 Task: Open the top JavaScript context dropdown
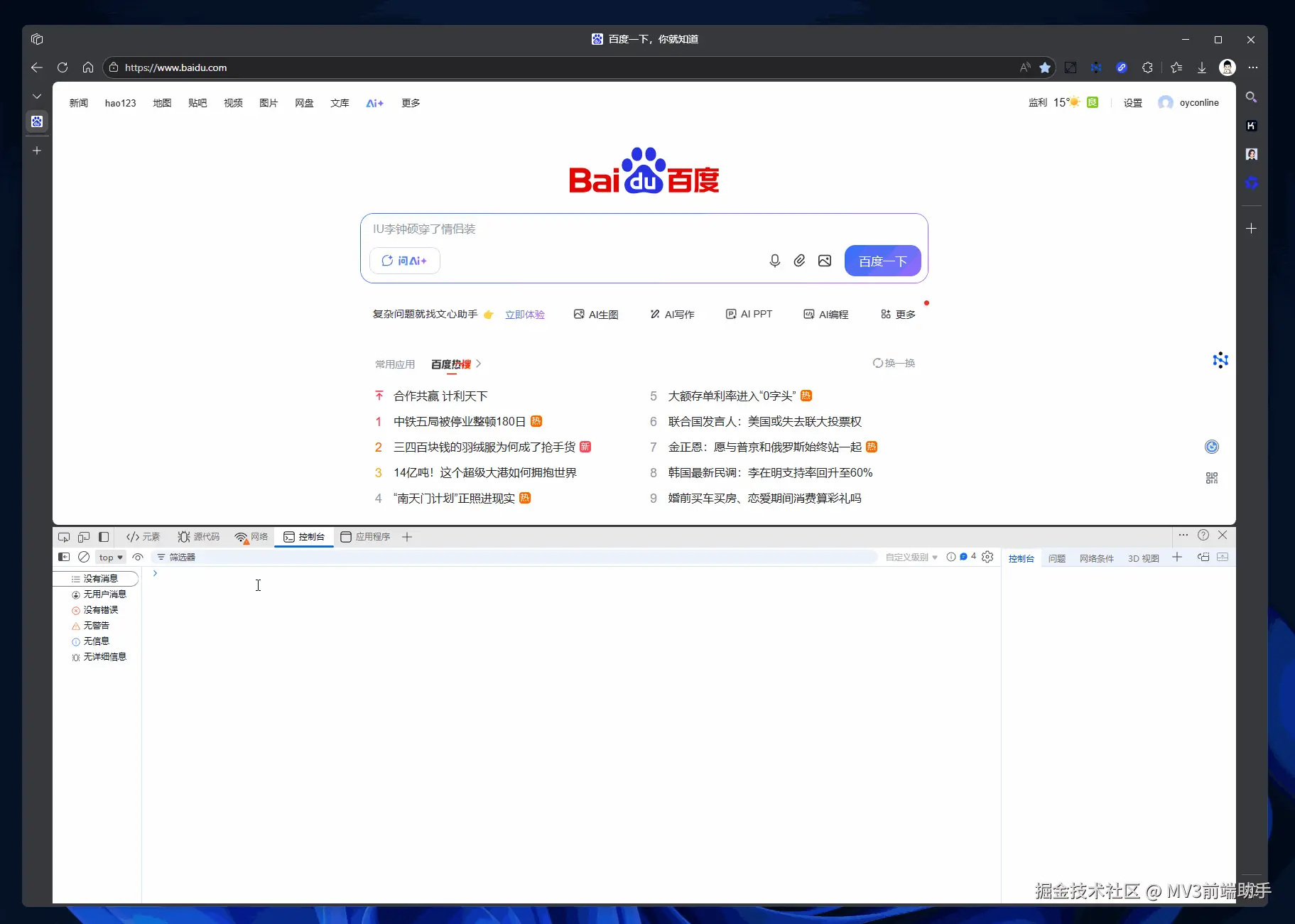(111, 558)
